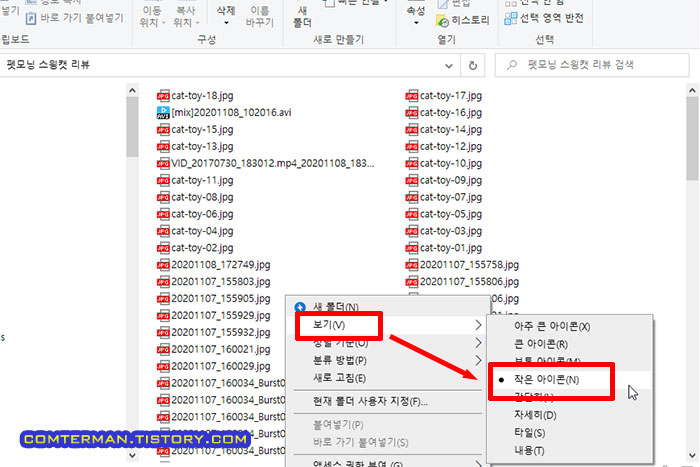
Task: Open the 복사 위치 dropdown in ribbon
Action: pyautogui.click(x=186, y=16)
